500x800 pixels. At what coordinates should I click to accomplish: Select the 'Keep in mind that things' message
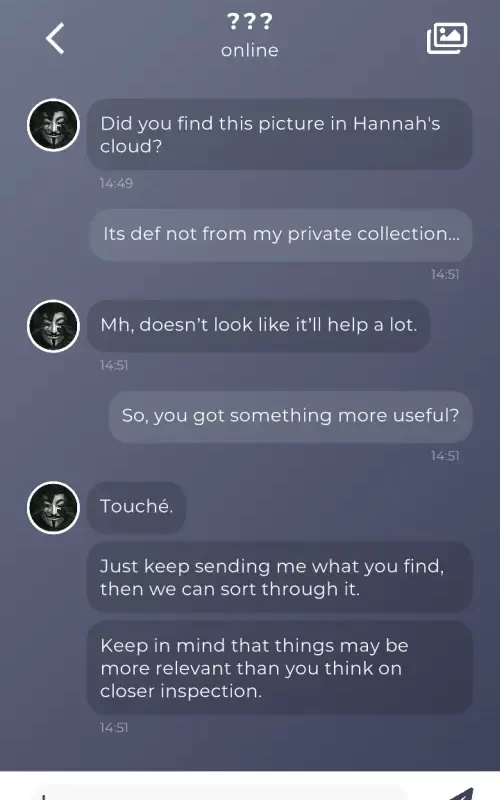coord(280,668)
